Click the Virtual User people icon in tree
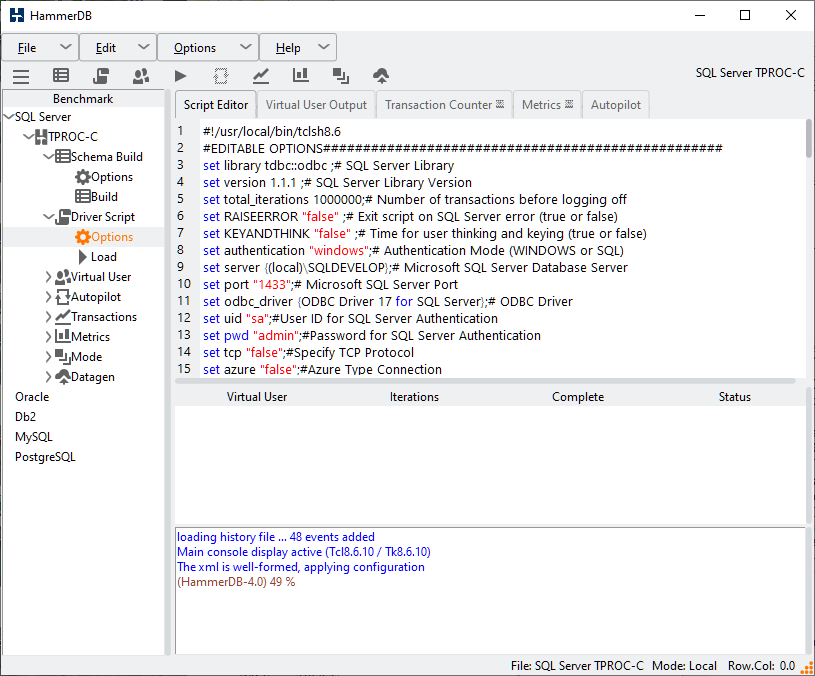The image size is (815, 676). (63, 276)
